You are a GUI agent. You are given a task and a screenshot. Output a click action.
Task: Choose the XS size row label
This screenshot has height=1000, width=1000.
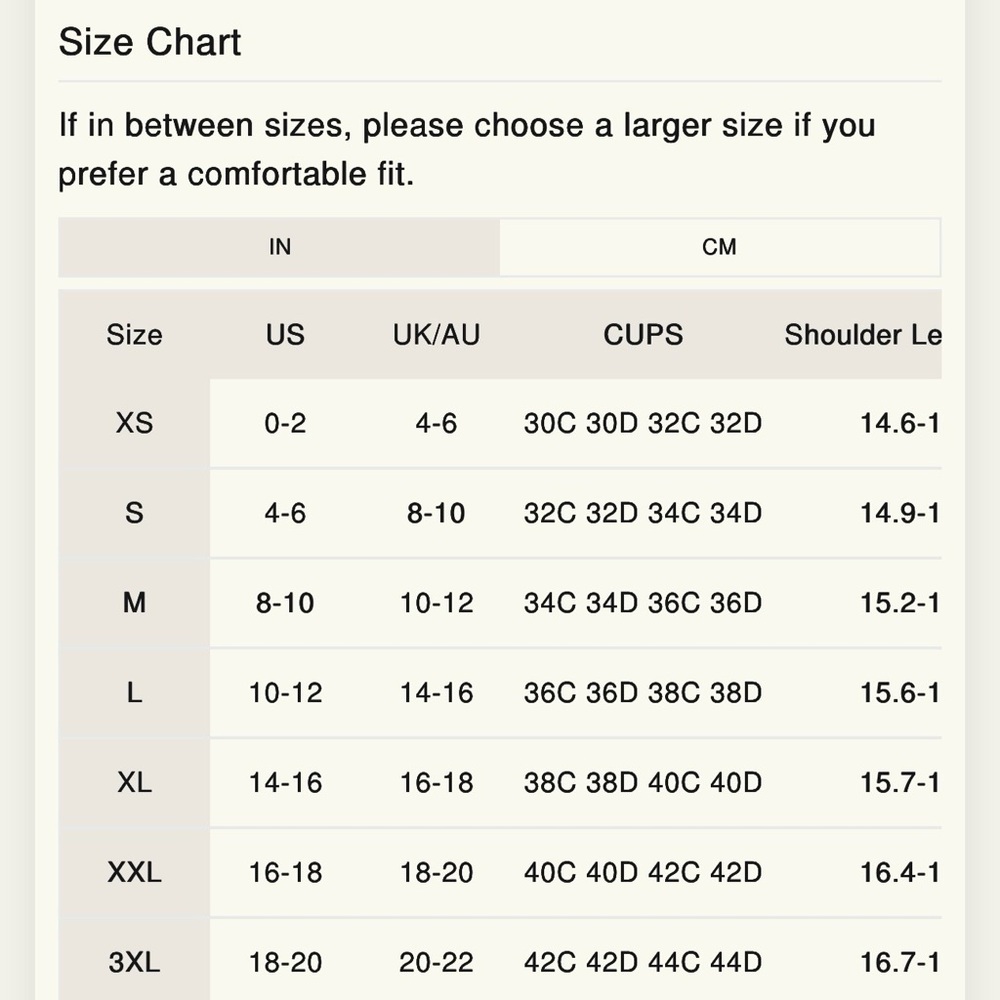134,423
